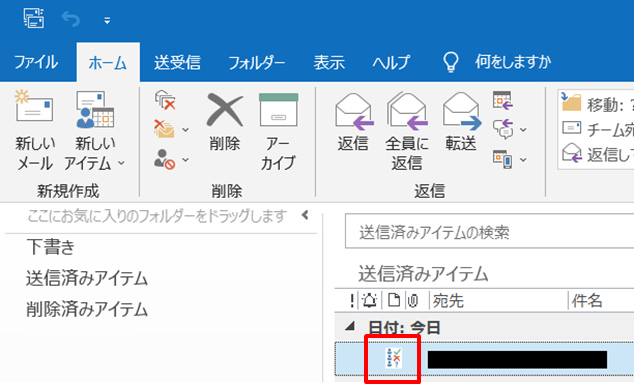The width and height of the screenshot is (634, 384).
Task: Sort by the reminder bell column
Action: pos(370,300)
